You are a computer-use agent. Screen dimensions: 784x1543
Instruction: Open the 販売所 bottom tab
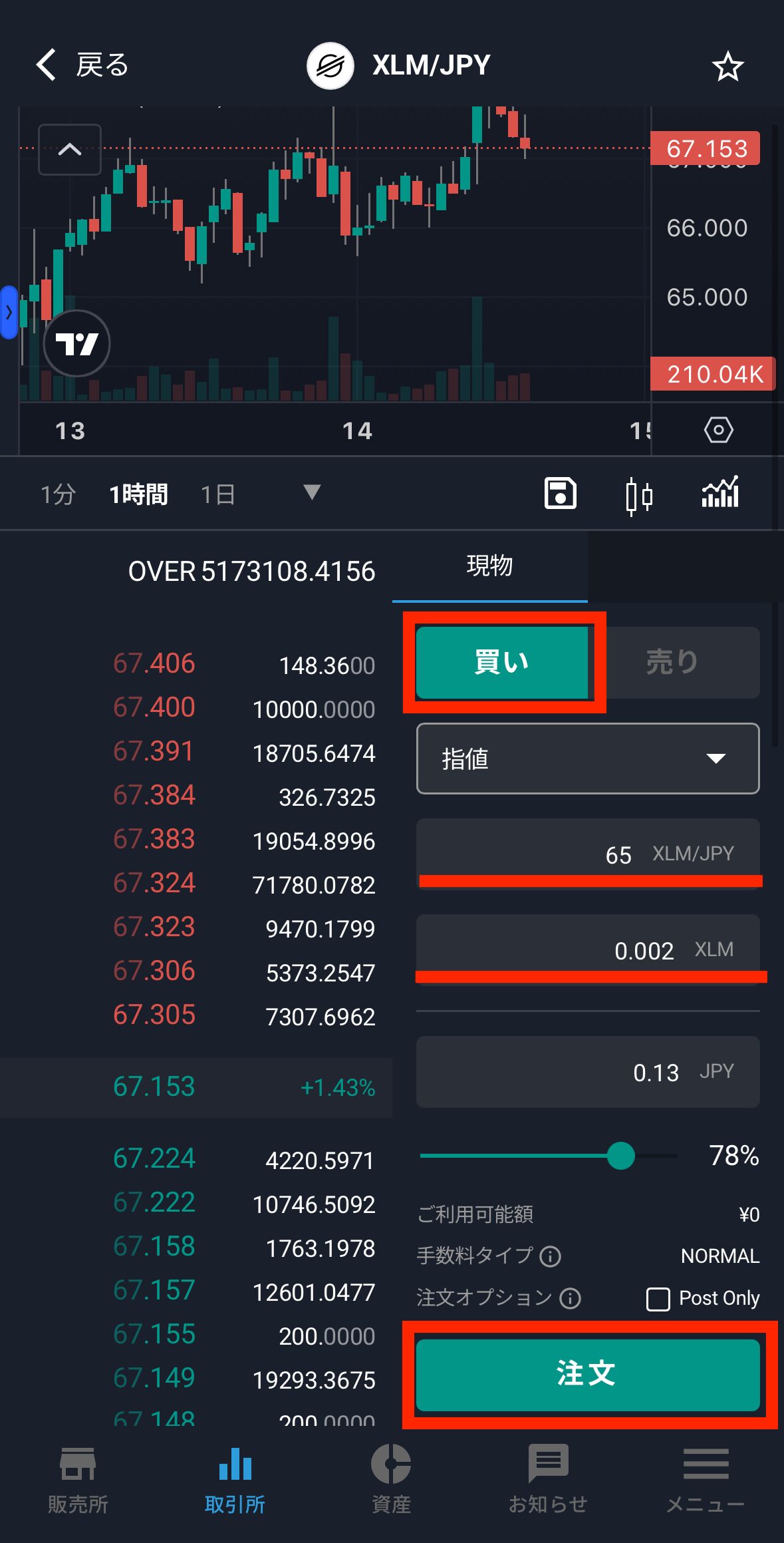coord(78,1480)
